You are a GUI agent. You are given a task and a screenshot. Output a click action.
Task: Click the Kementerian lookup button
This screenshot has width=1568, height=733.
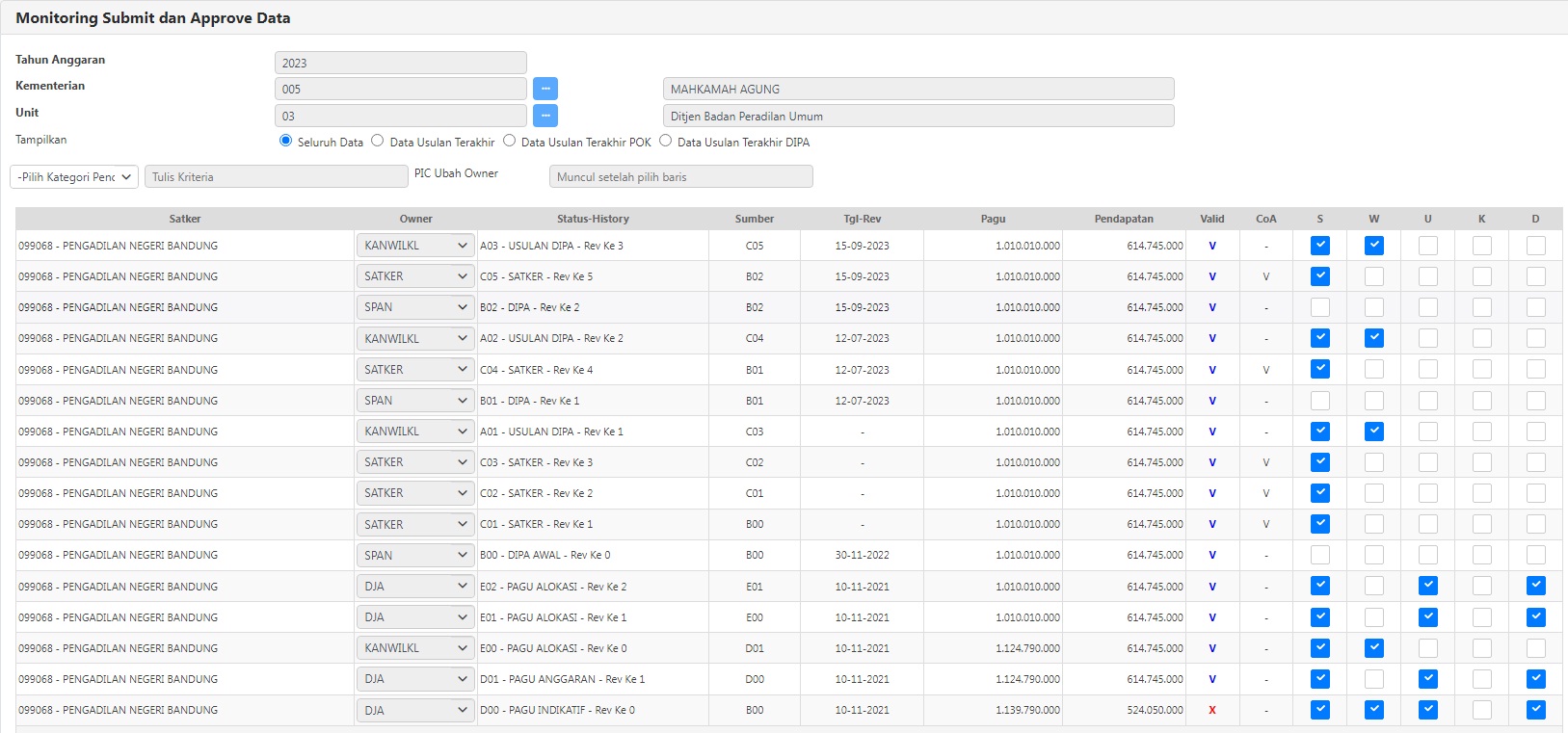[545, 89]
